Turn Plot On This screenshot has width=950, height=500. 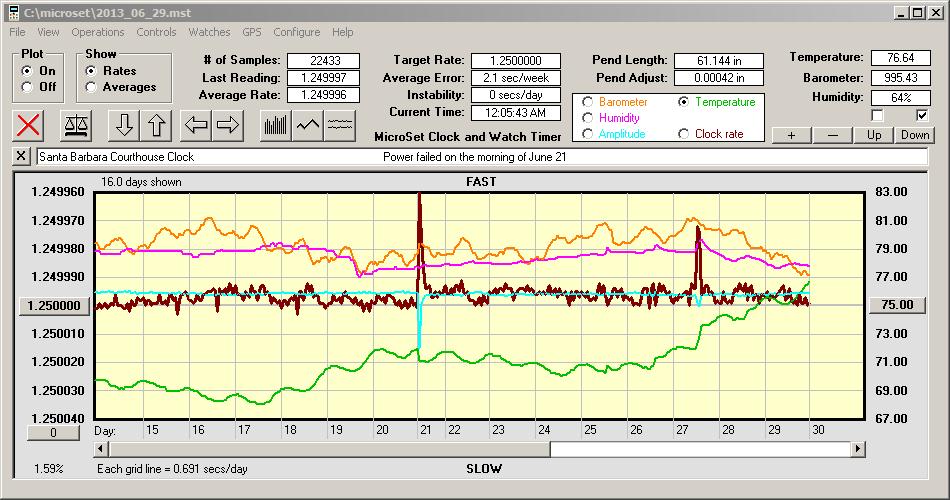pyautogui.click(x=27, y=71)
